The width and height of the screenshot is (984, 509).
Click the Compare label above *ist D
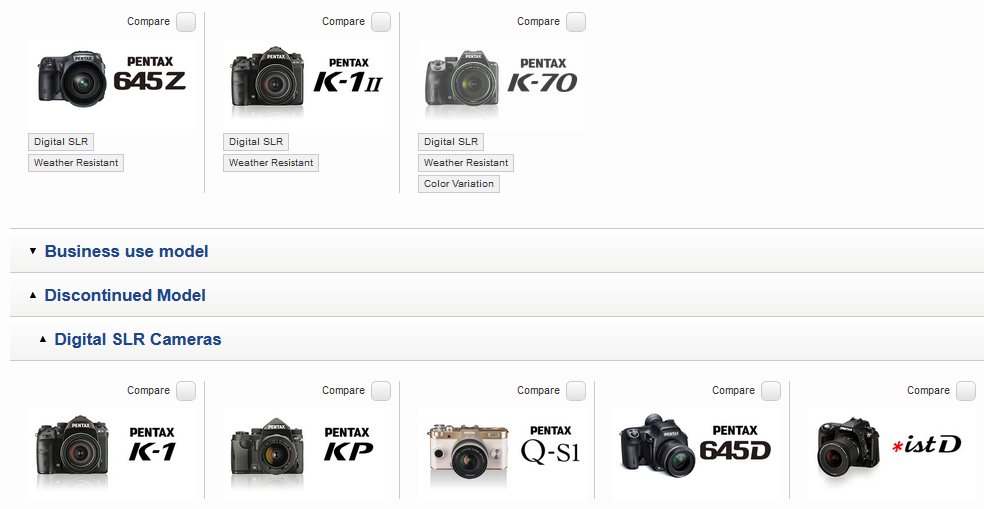click(928, 390)
